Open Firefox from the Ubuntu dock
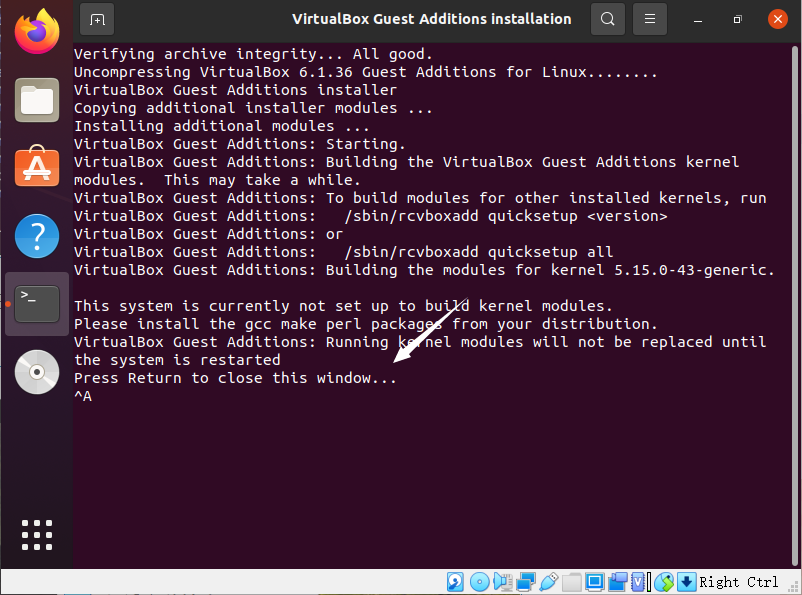802x595 pixels. click(x=37, y=32)
